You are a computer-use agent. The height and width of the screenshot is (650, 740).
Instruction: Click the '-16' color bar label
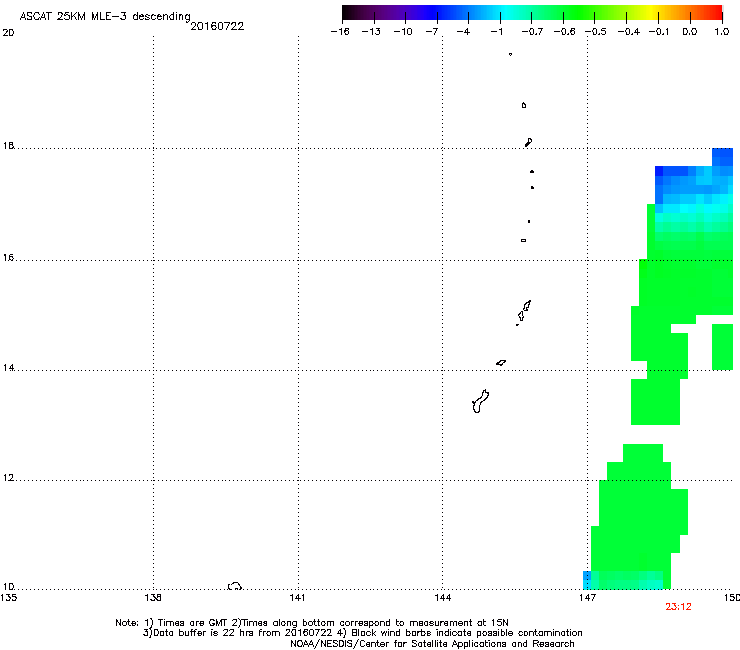tap(340, 32)
